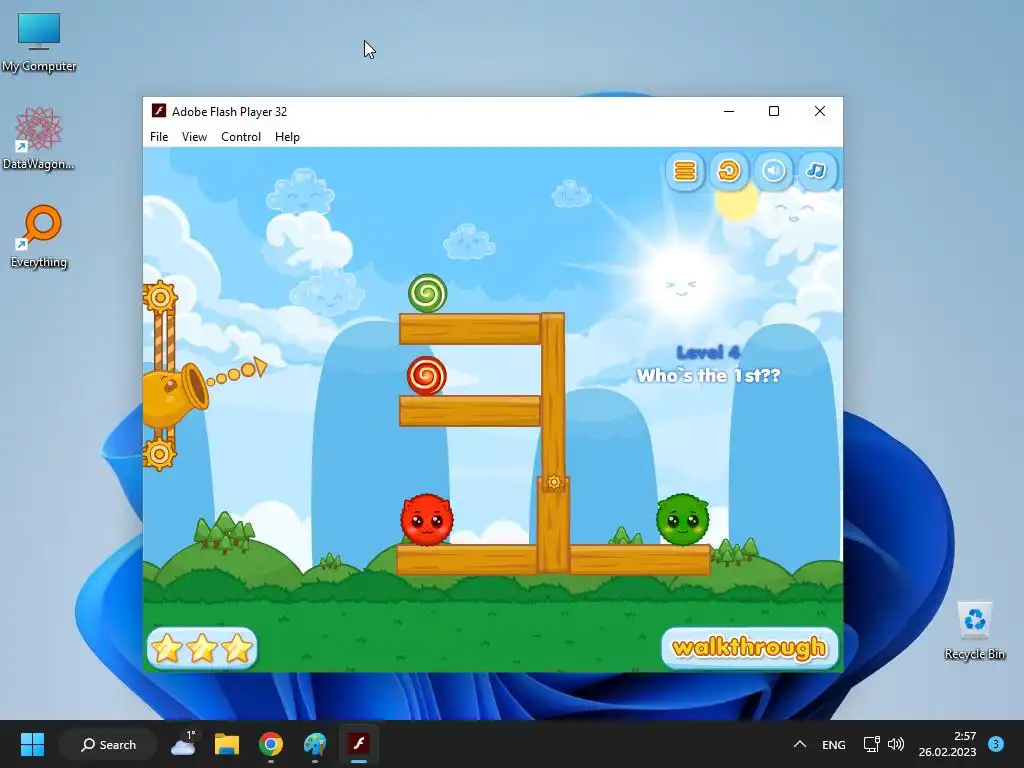Select the Everything search desktop shortcut
This screenshot has height=768, width=1024.
39,237
